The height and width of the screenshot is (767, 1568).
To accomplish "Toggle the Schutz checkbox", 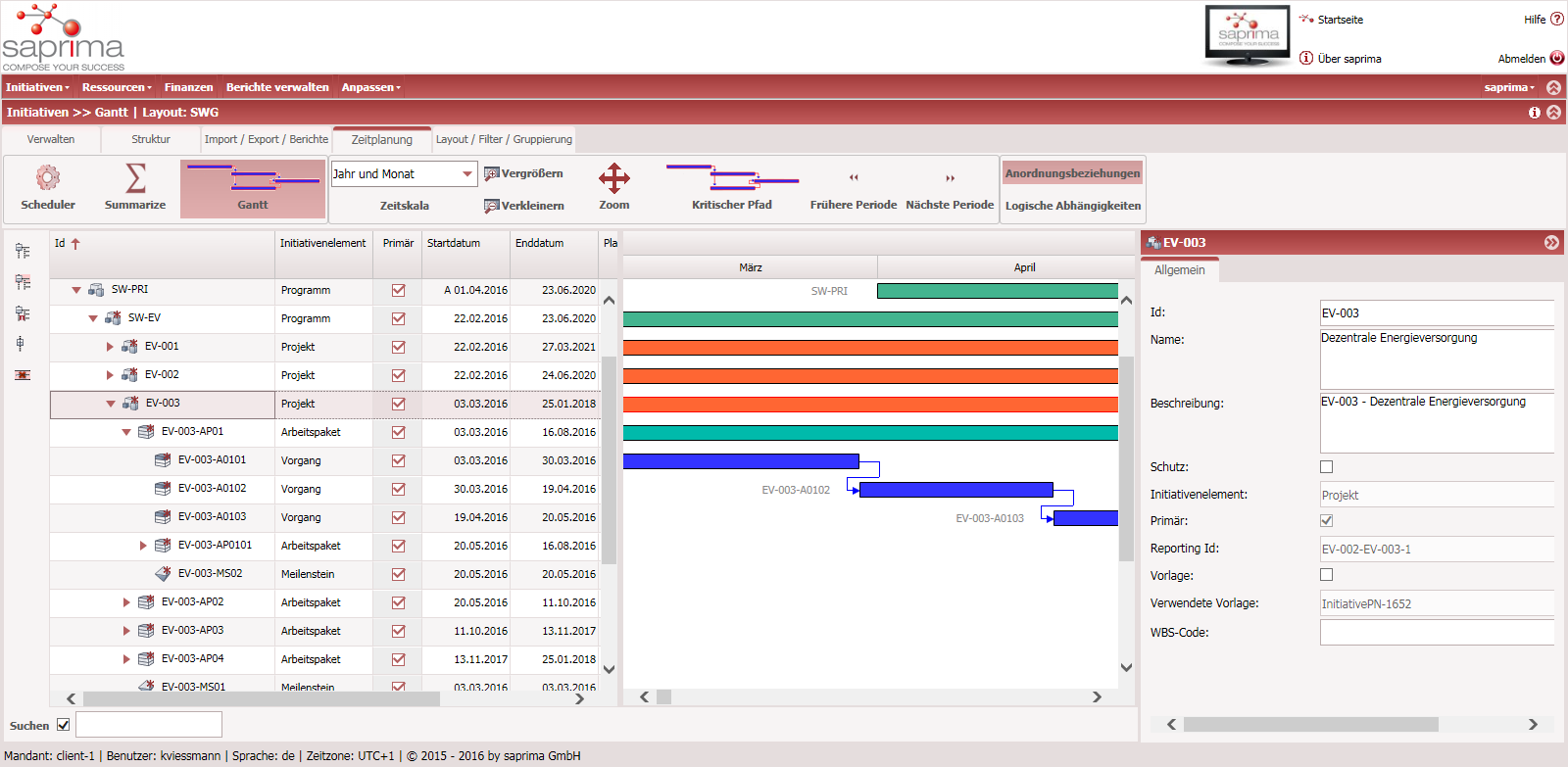I will (x=1327, y=467).
